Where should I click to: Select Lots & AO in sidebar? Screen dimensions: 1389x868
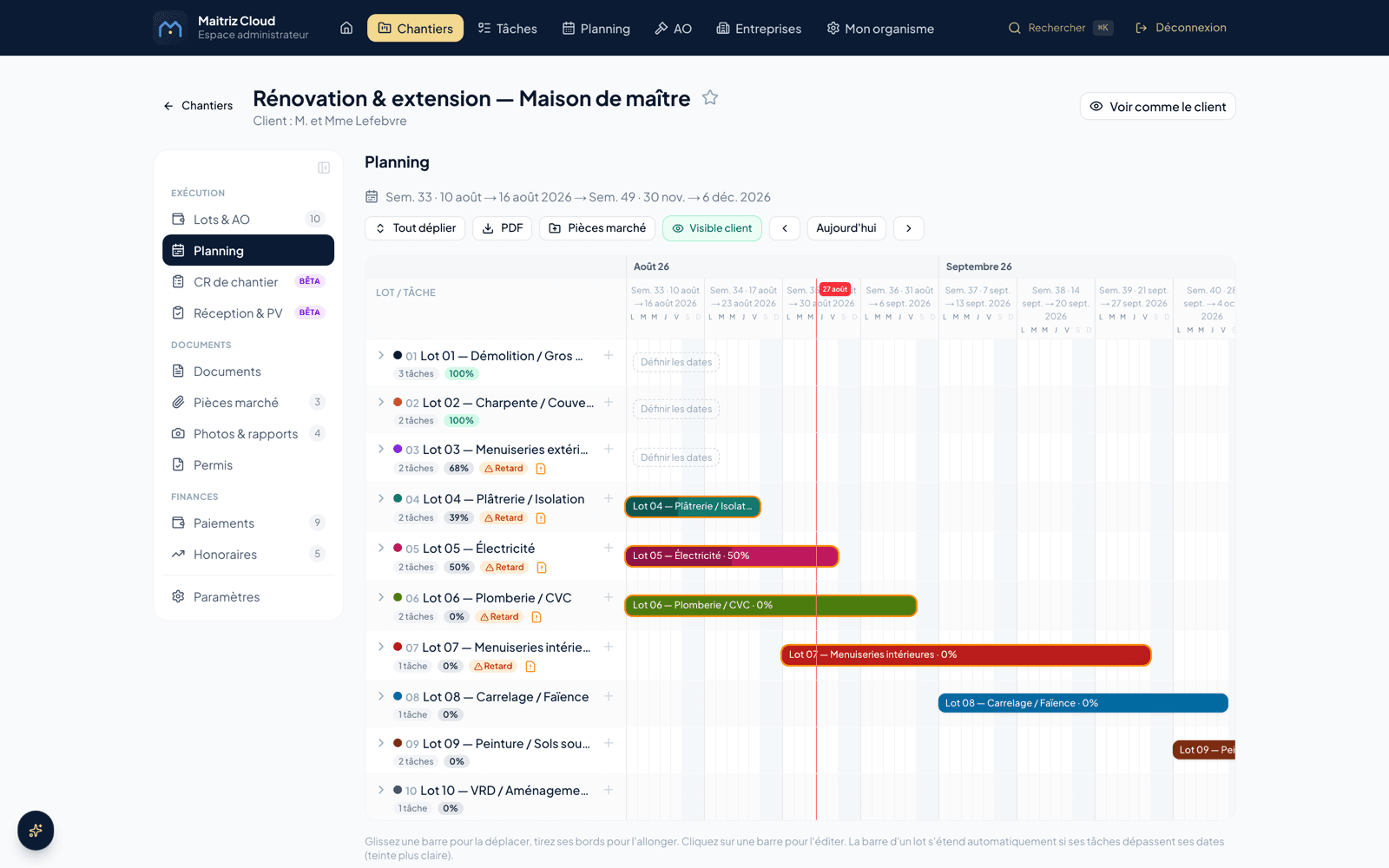click(x=248, y=220)
